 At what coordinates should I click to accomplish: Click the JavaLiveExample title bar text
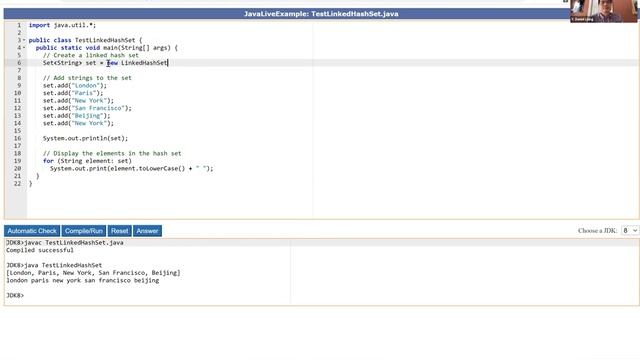321,14
